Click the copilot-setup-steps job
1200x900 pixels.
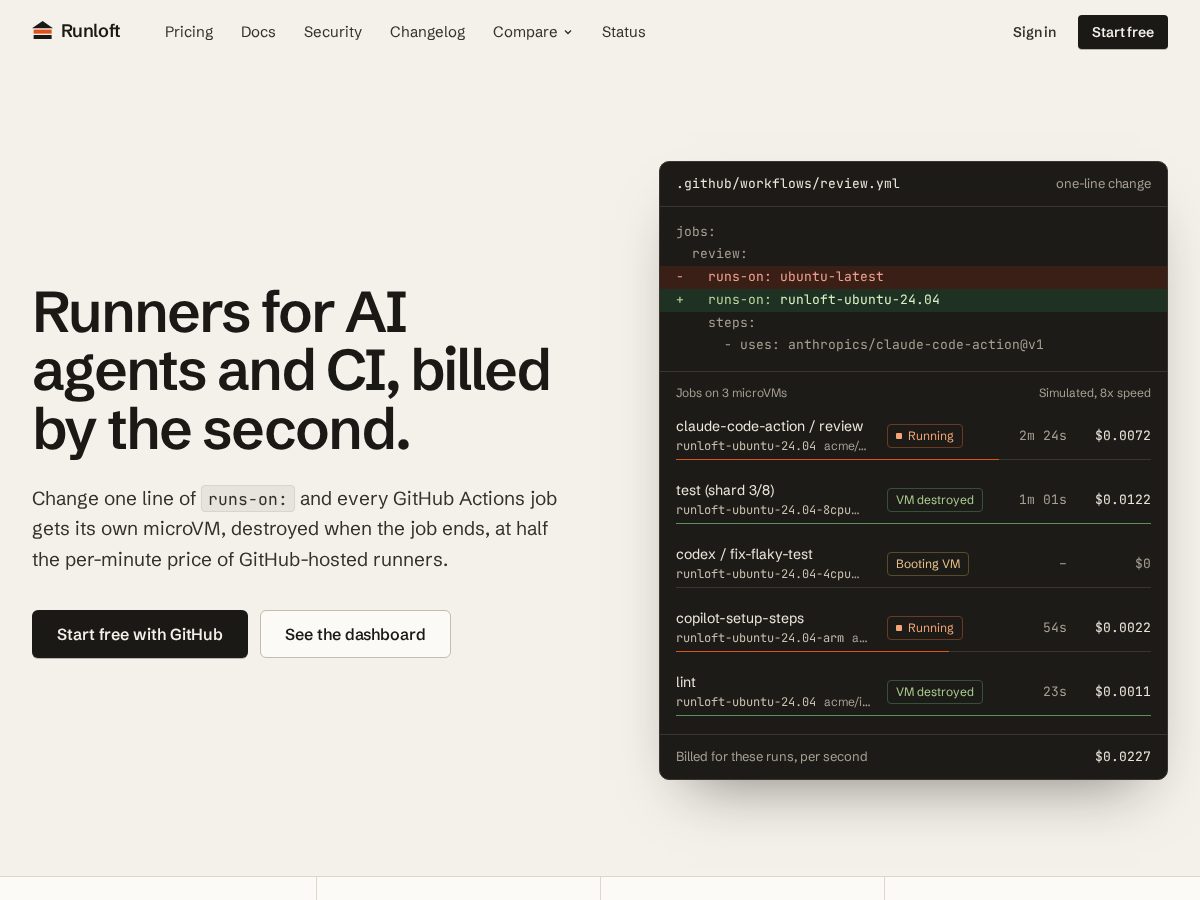[740, 618]
